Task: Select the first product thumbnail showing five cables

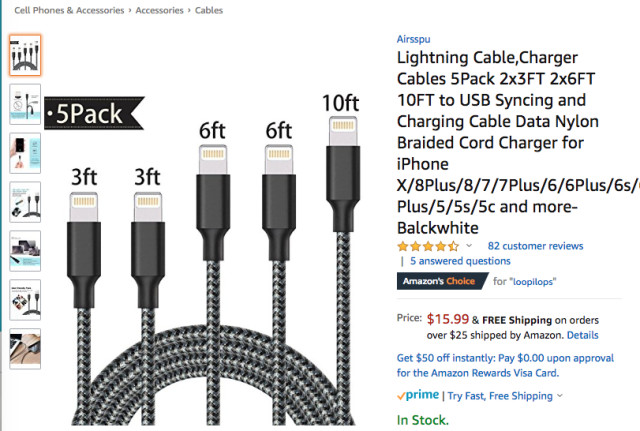Action: pos(25,56)
